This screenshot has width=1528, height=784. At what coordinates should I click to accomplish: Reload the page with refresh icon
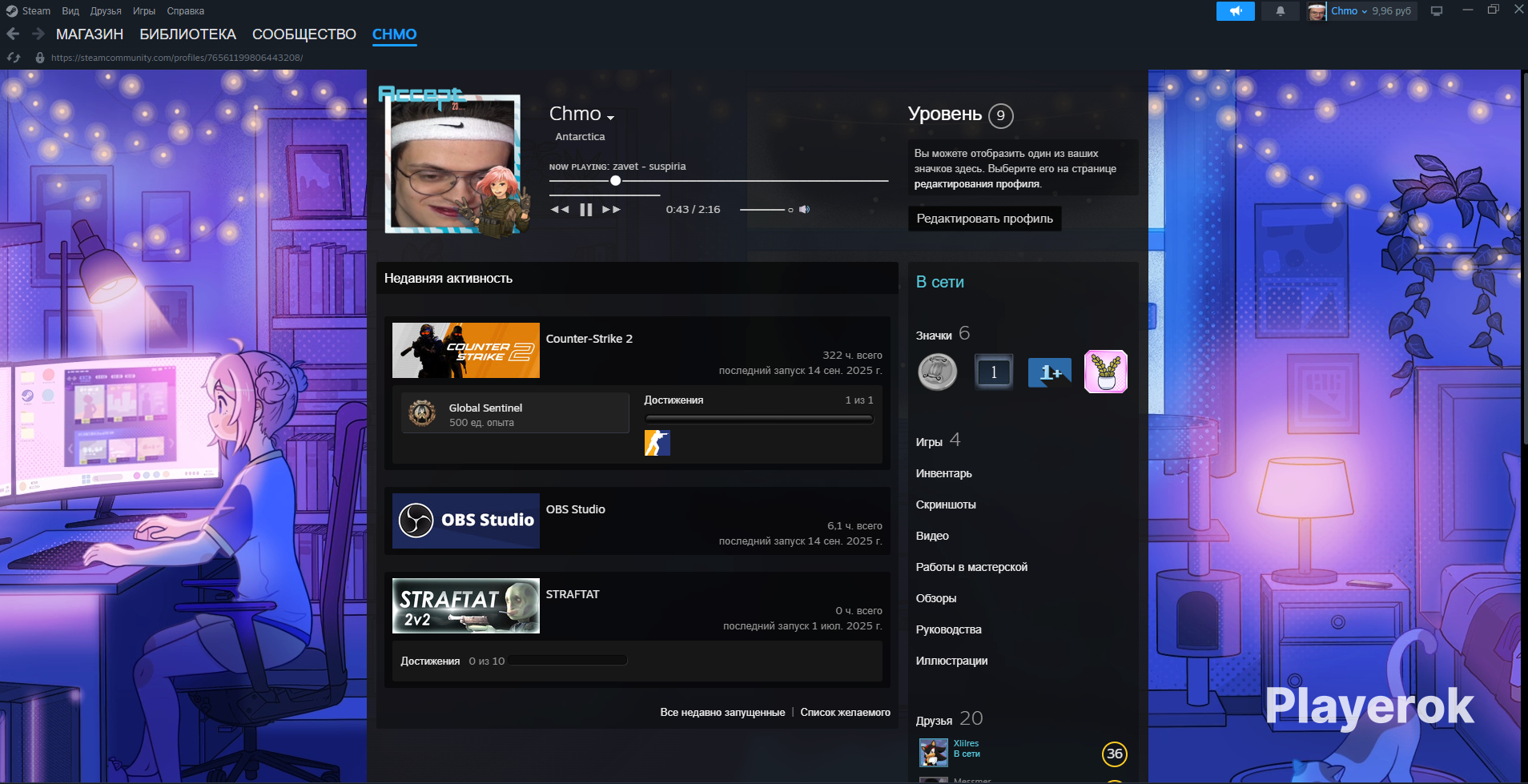coord(14,58)
